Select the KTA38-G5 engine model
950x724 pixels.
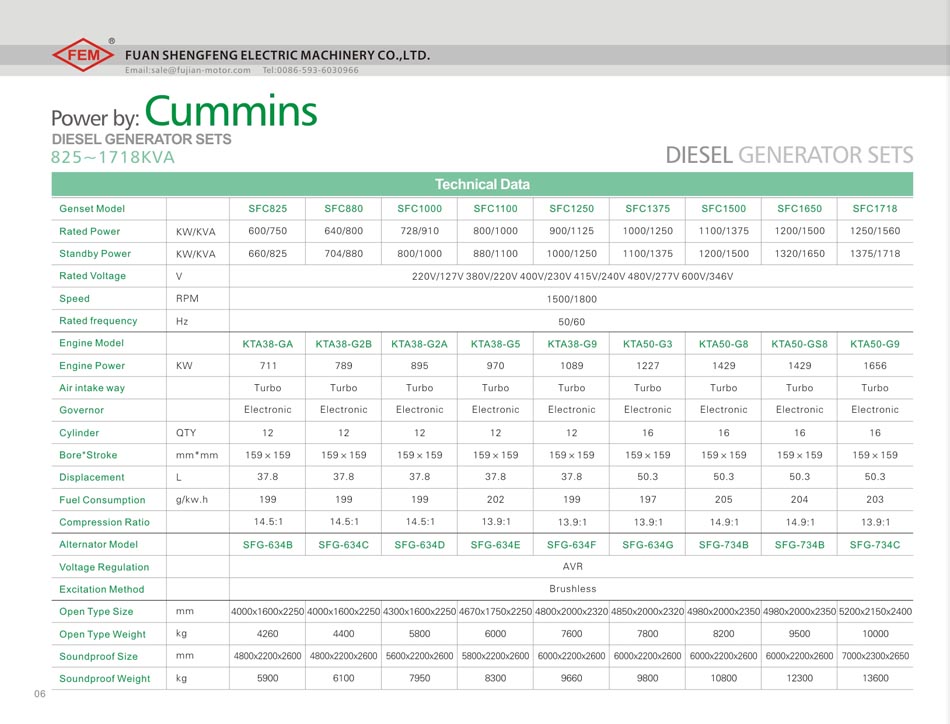coord(496,344)
